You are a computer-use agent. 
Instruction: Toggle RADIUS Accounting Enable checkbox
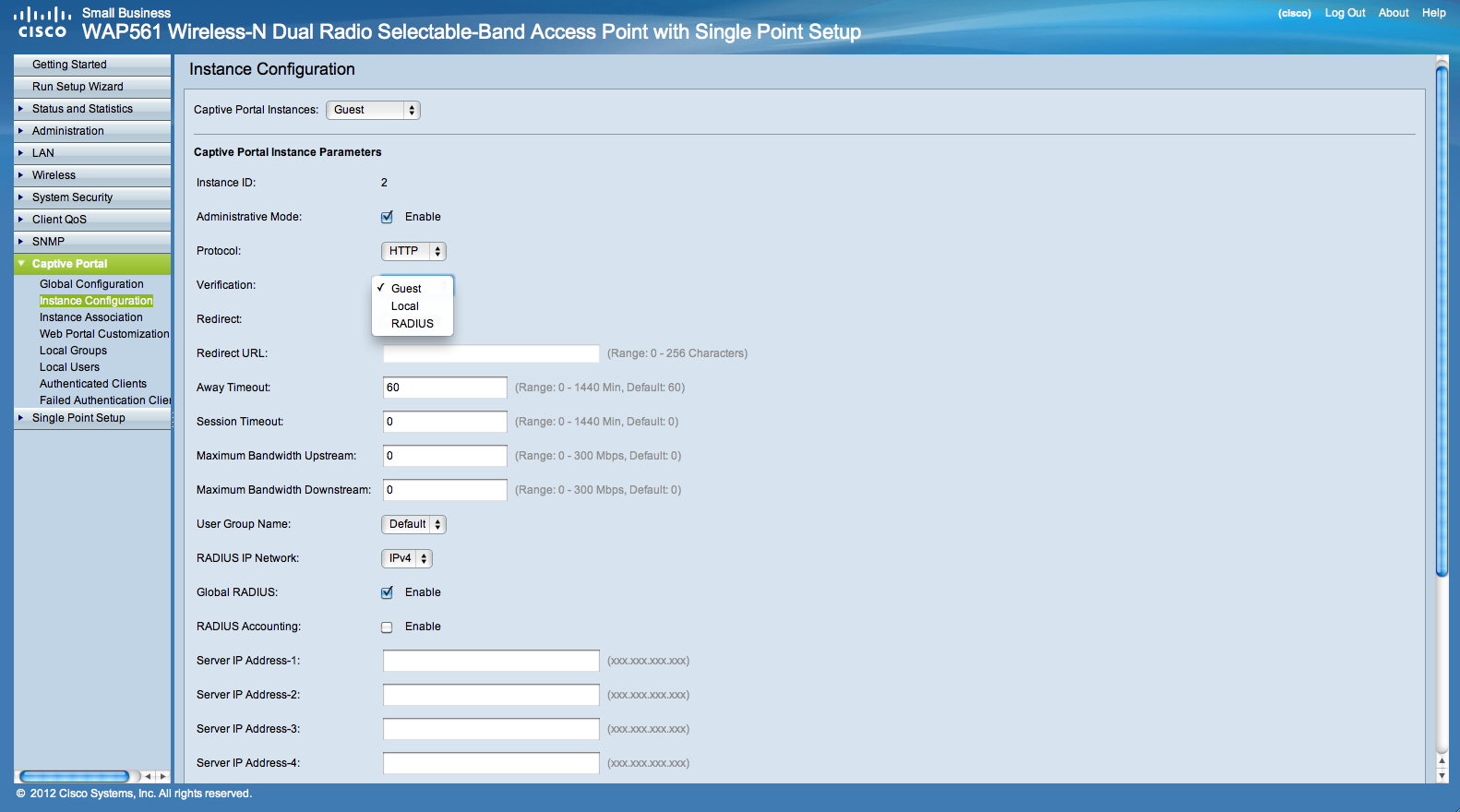(x=387, y=627)
